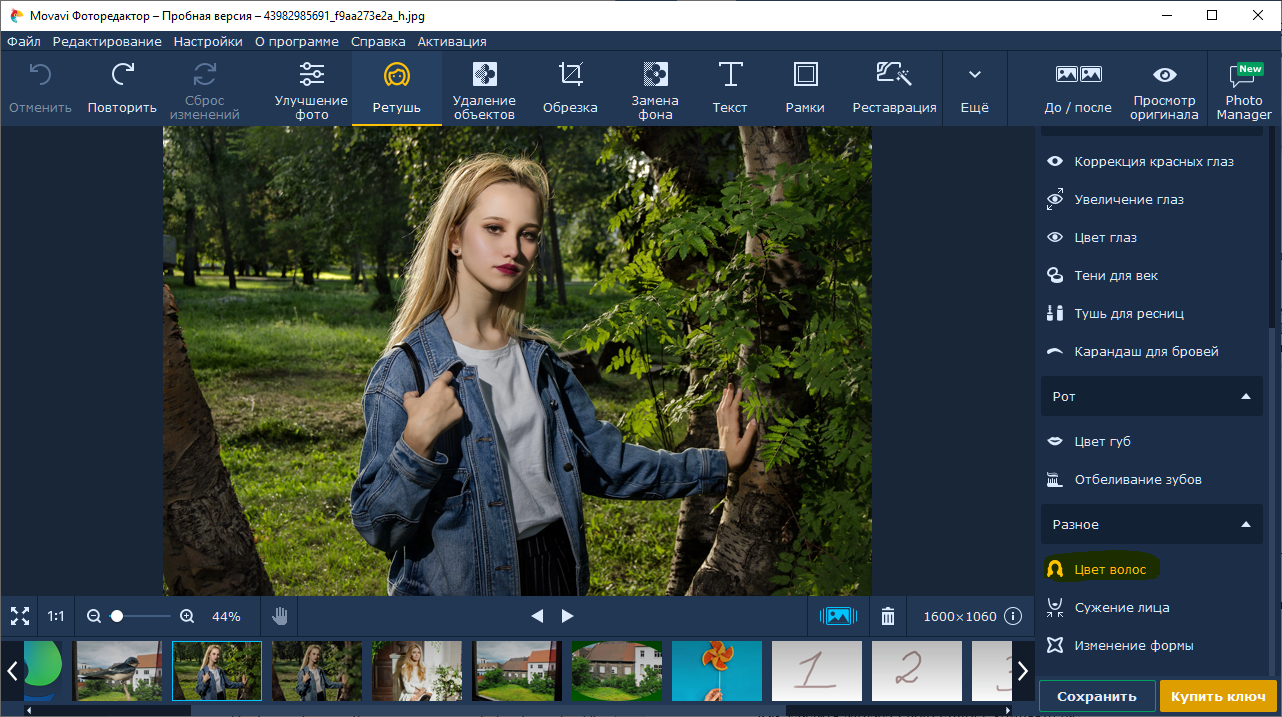Go to previous image arrow
Image resolution: width=1282 pixels, height=717 pixels.
537,616
